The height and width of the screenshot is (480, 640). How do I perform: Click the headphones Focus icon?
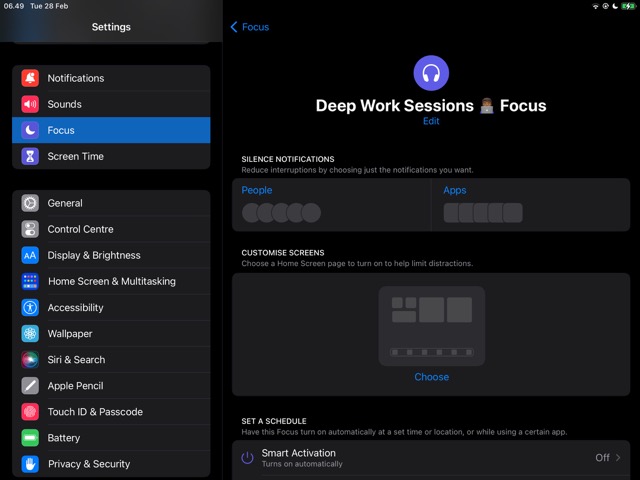point(431,73)
